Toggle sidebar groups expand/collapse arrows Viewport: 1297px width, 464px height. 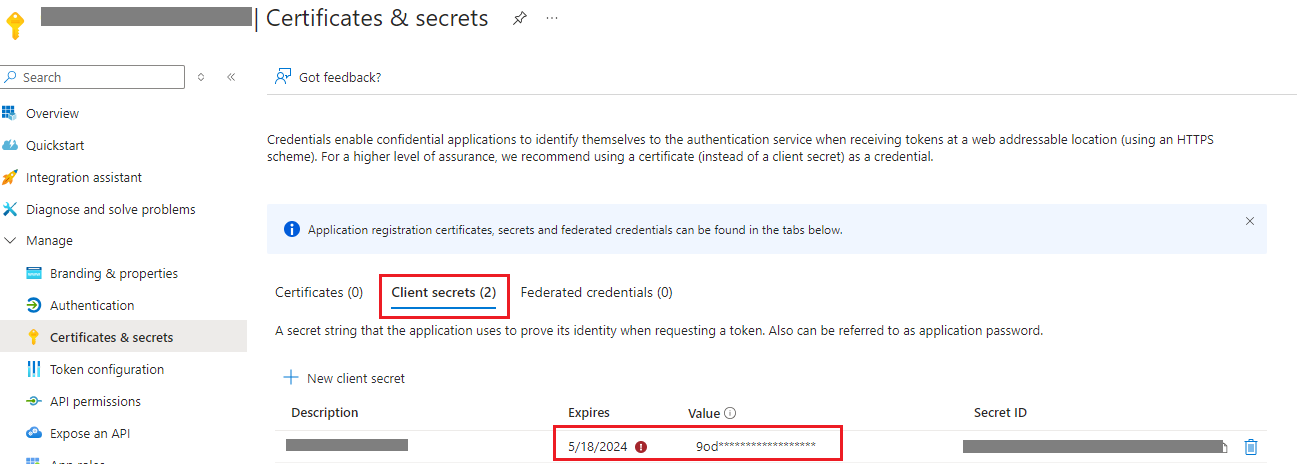coord(201,77)
